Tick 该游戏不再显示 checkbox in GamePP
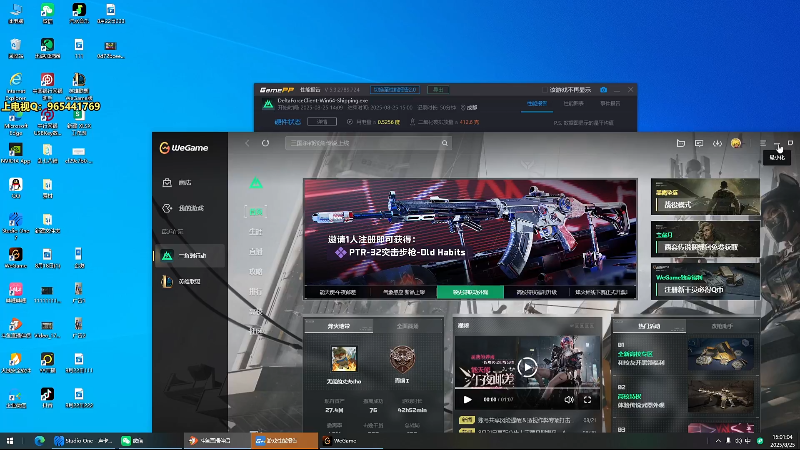Image resolution: width=800 pixels, height=450 pixels. [544, 90]
